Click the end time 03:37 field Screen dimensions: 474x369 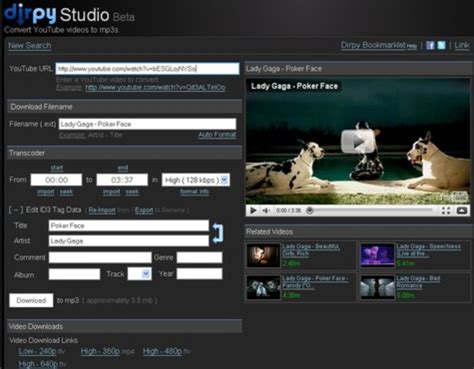point(122,180)
